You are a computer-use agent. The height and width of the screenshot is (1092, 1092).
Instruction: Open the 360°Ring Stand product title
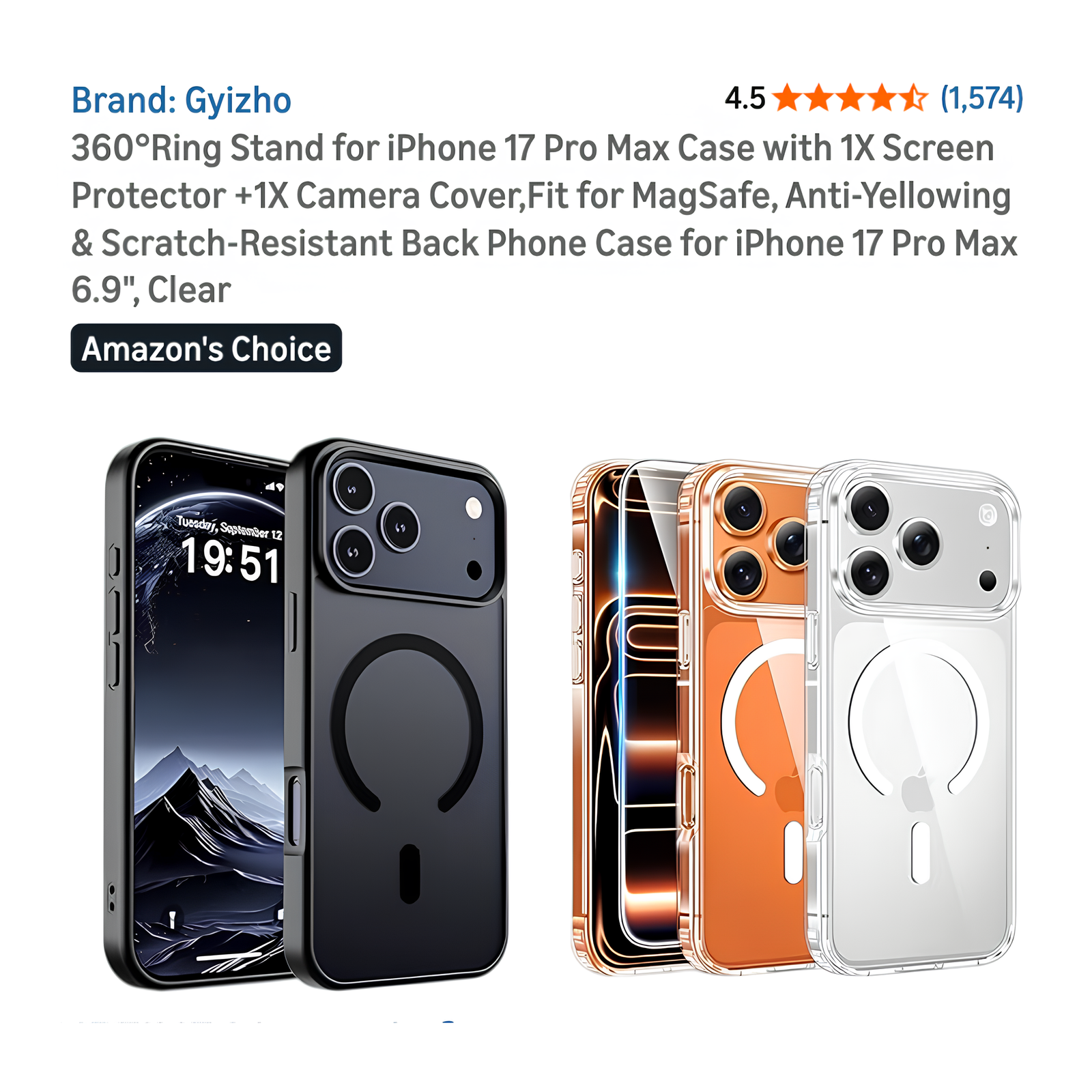[x=544, y=218]
